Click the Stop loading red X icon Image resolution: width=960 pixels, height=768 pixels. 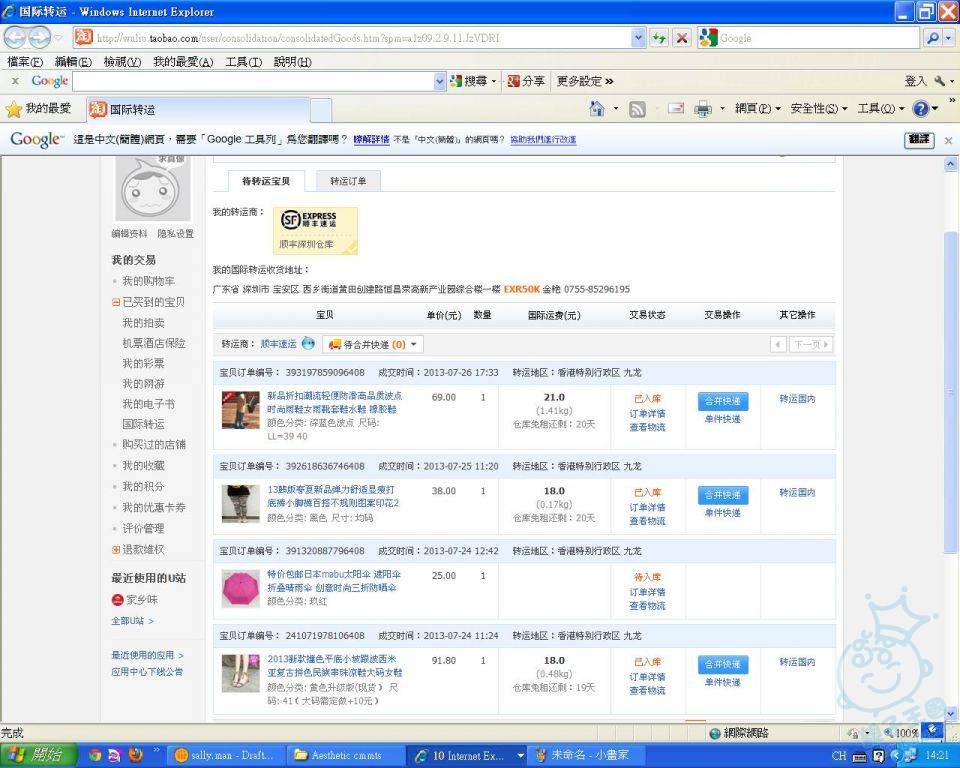(x=682, y=38)
